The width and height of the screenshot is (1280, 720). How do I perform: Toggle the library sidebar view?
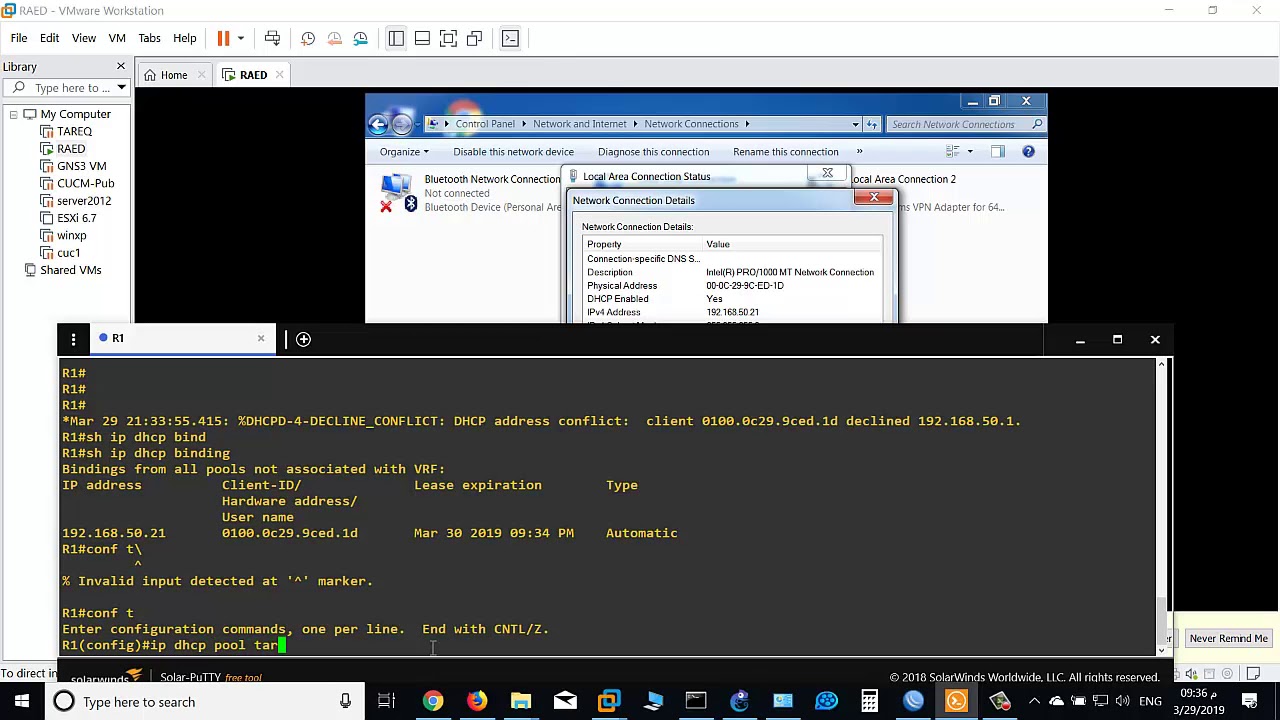coord(396,38)
